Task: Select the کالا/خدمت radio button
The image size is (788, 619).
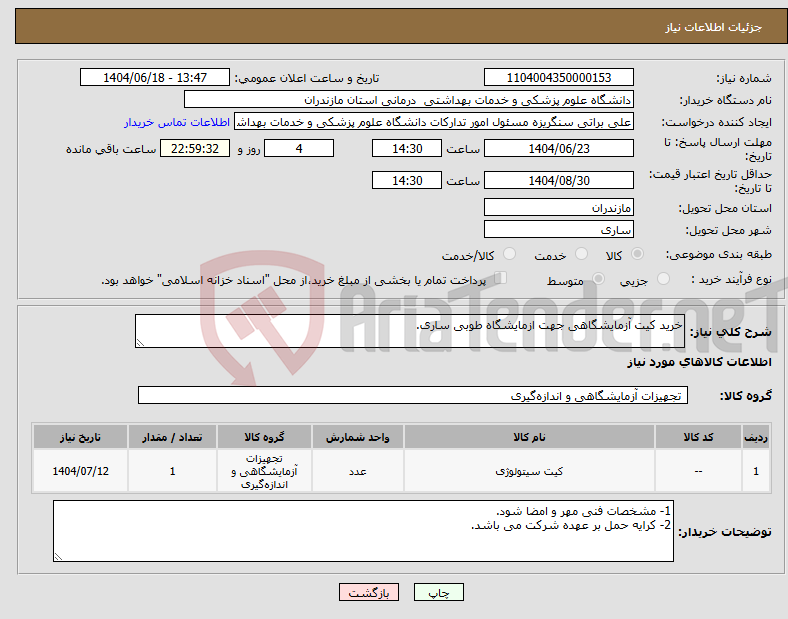Action: tap(509, 254)
